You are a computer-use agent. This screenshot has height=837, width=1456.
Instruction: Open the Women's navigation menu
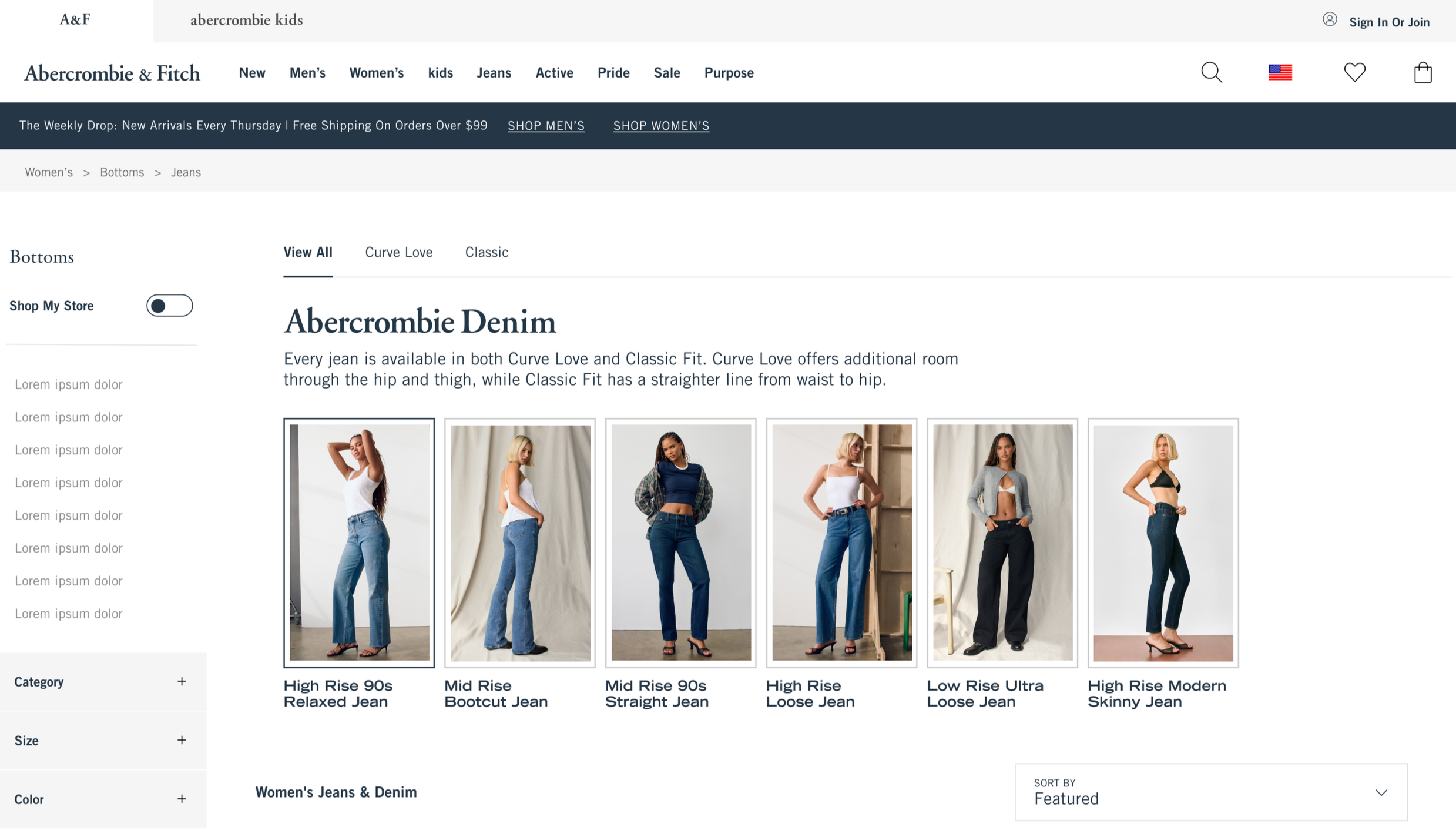(x=376, y=73)
